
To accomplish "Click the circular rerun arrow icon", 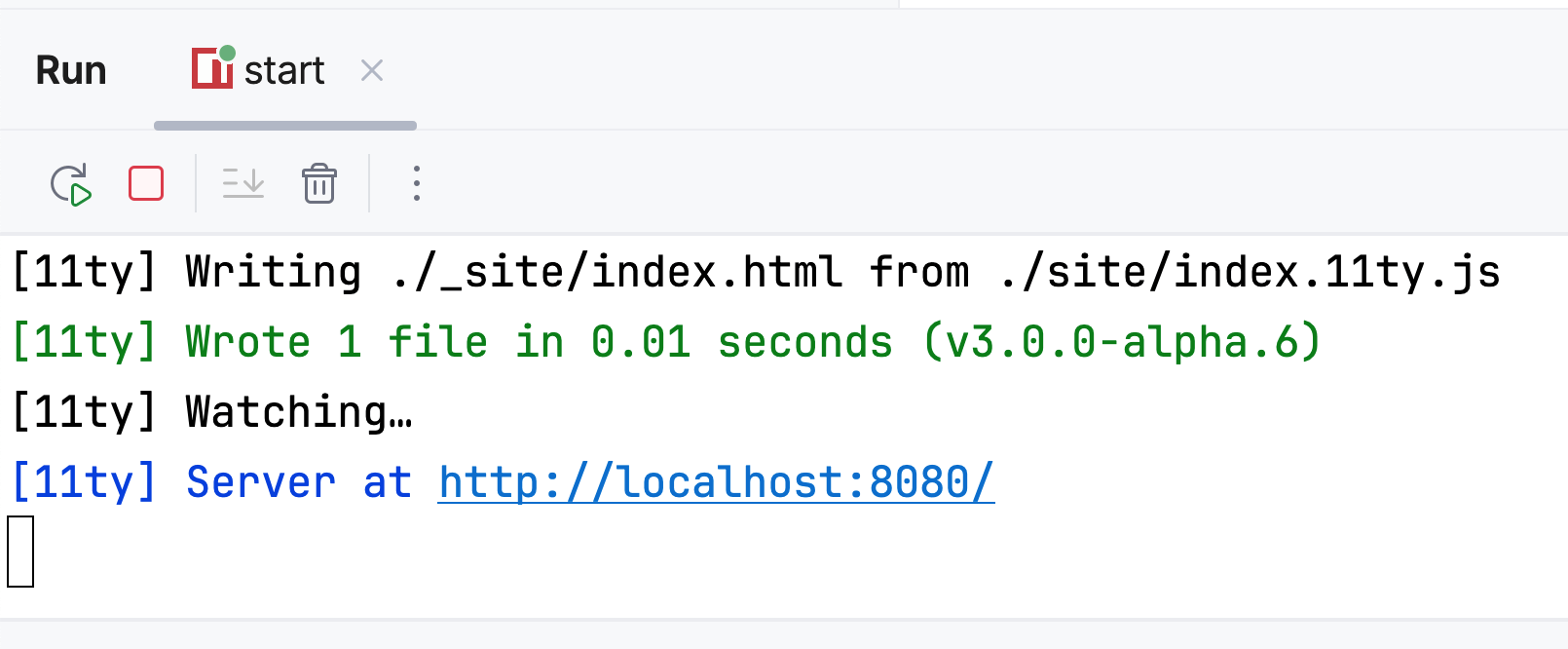I will point(72,183).
